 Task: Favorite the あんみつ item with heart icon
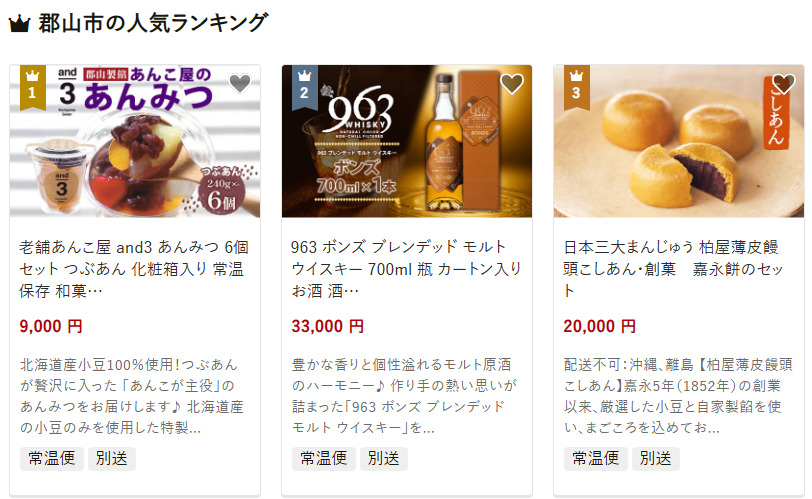pyautogui.click(x=240, y=83)
